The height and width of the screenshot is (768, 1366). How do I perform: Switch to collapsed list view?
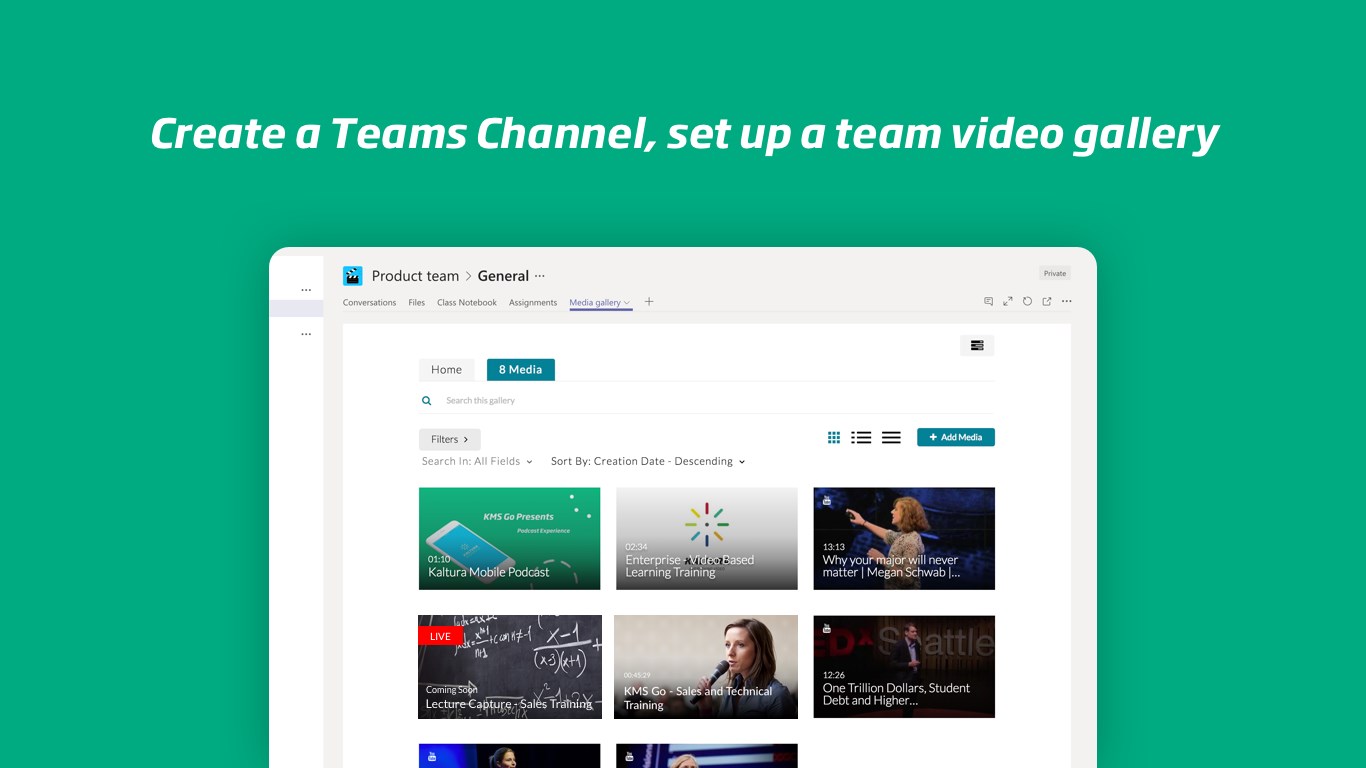(x=891, y=438)
